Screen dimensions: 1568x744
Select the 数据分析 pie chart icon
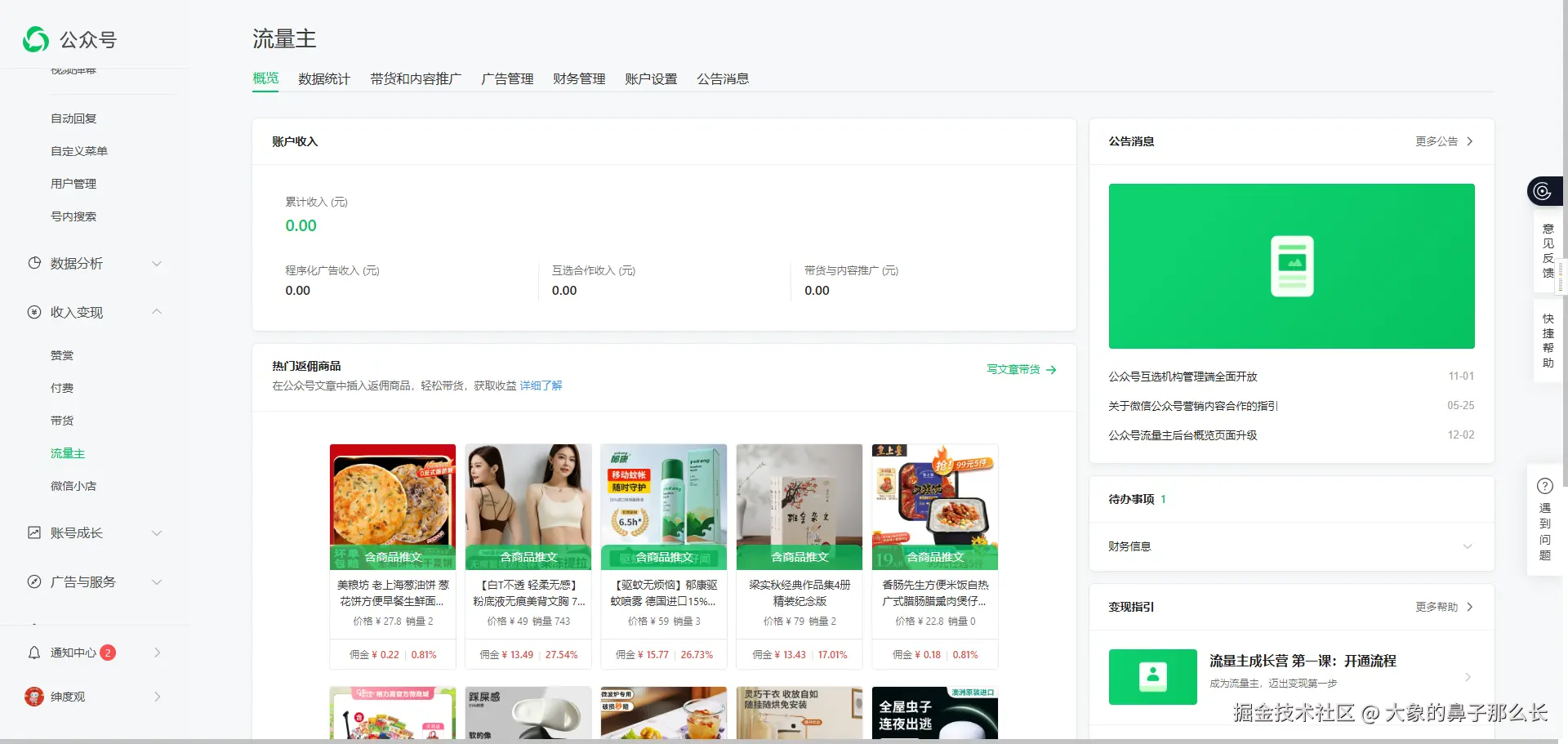pyautogui.click(x=33, y=263)
